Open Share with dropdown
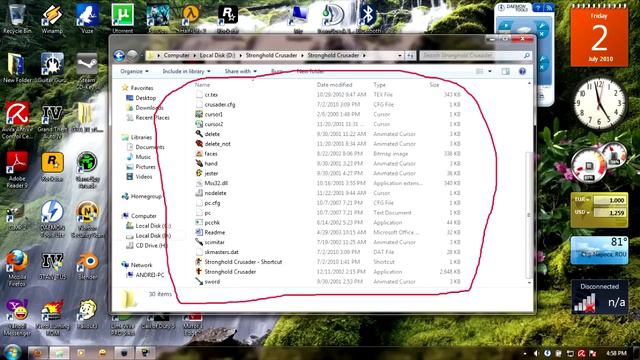 pyautogui.click(x=240, y=71)
